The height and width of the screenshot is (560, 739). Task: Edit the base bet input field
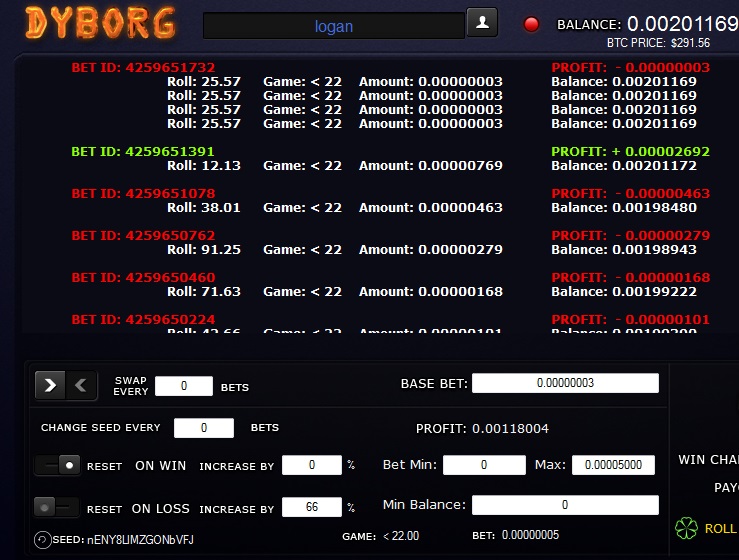[x=566, y=383]
